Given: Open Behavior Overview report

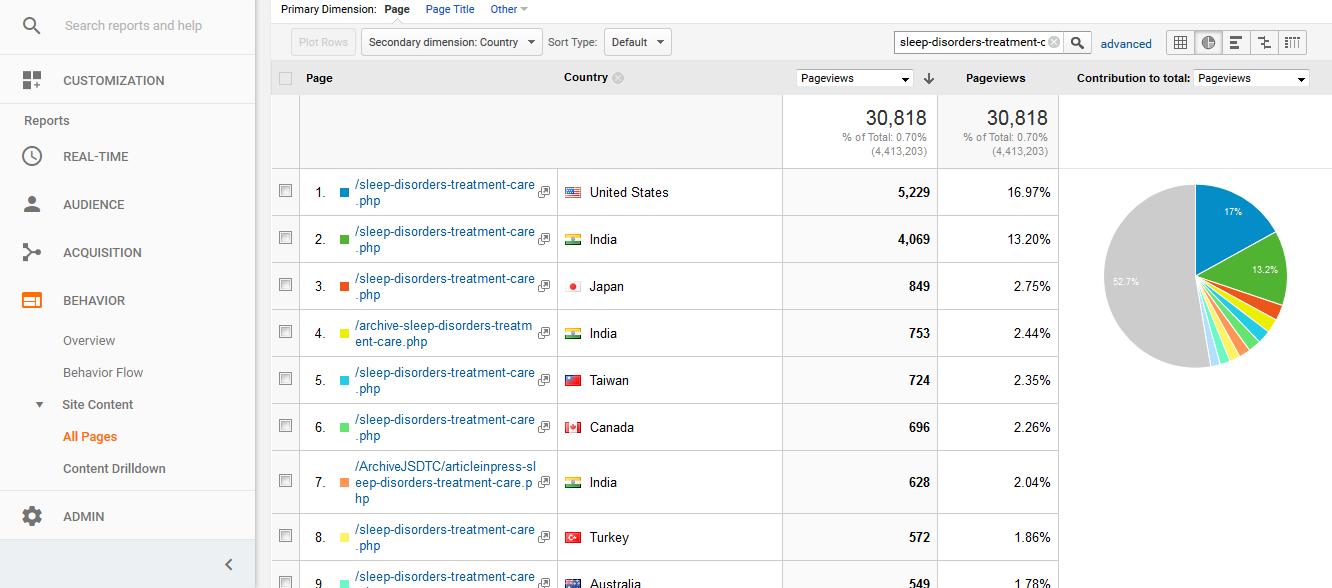Looking at the screenshot, I should (x=89, y=340).
